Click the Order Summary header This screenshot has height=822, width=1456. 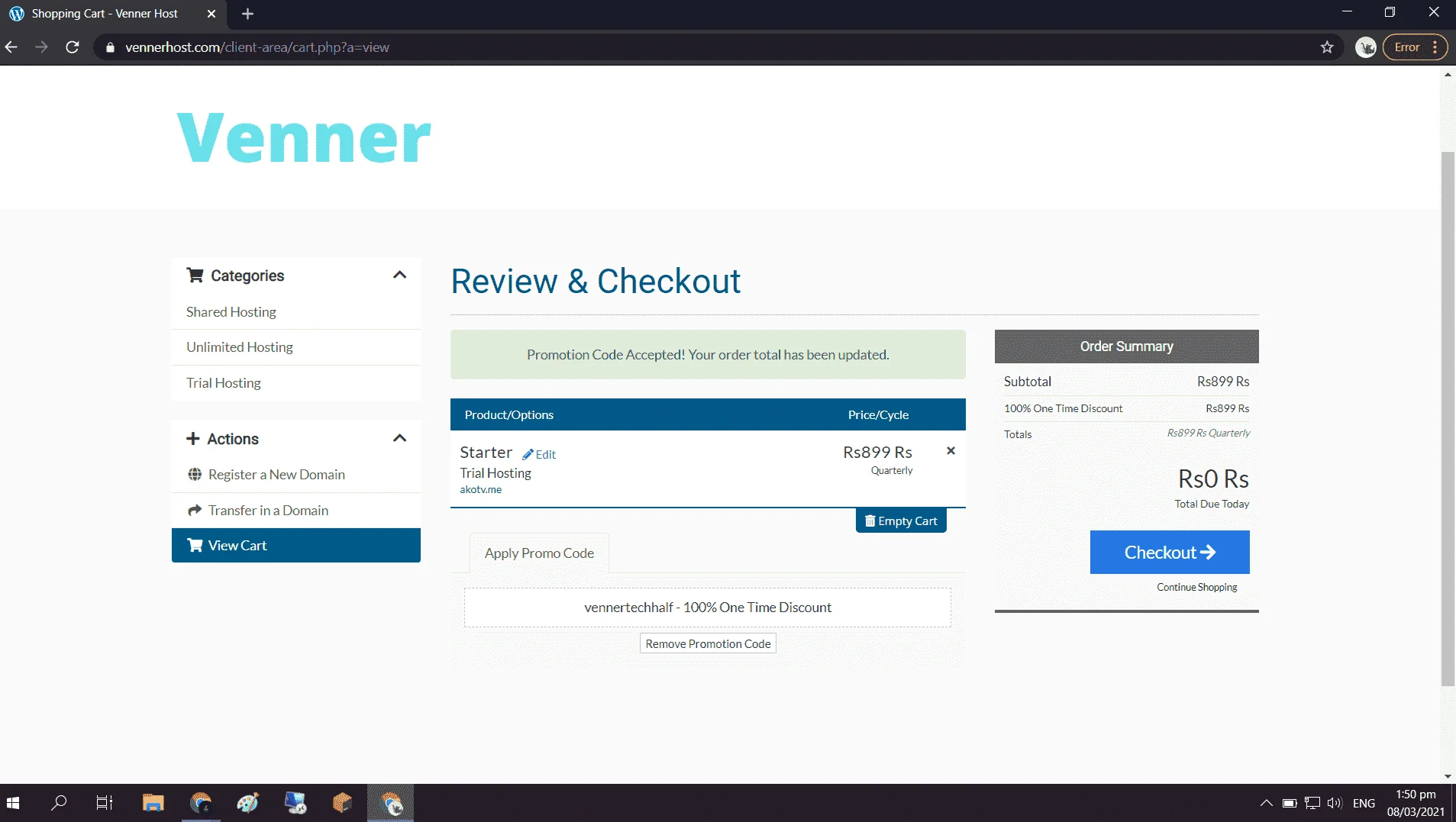pyautogui.click(x=1126, y=346)
